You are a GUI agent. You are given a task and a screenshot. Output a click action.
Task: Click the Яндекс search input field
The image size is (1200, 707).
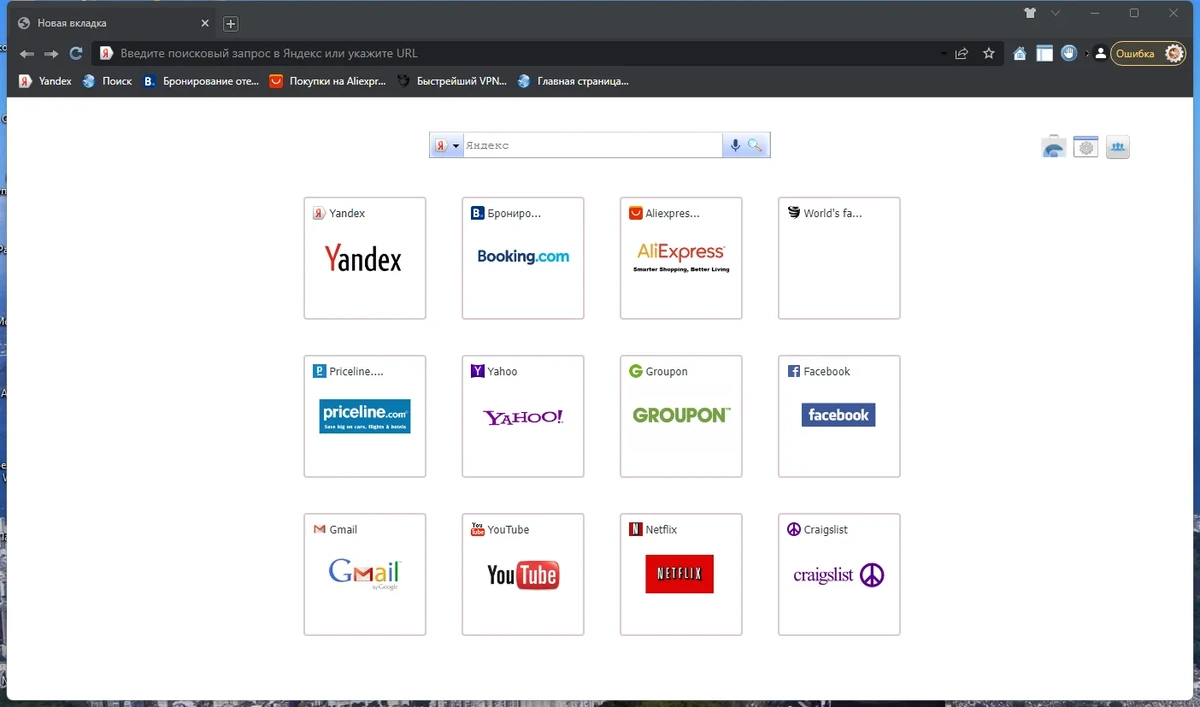pyautogui.click(x=592, y=146)
